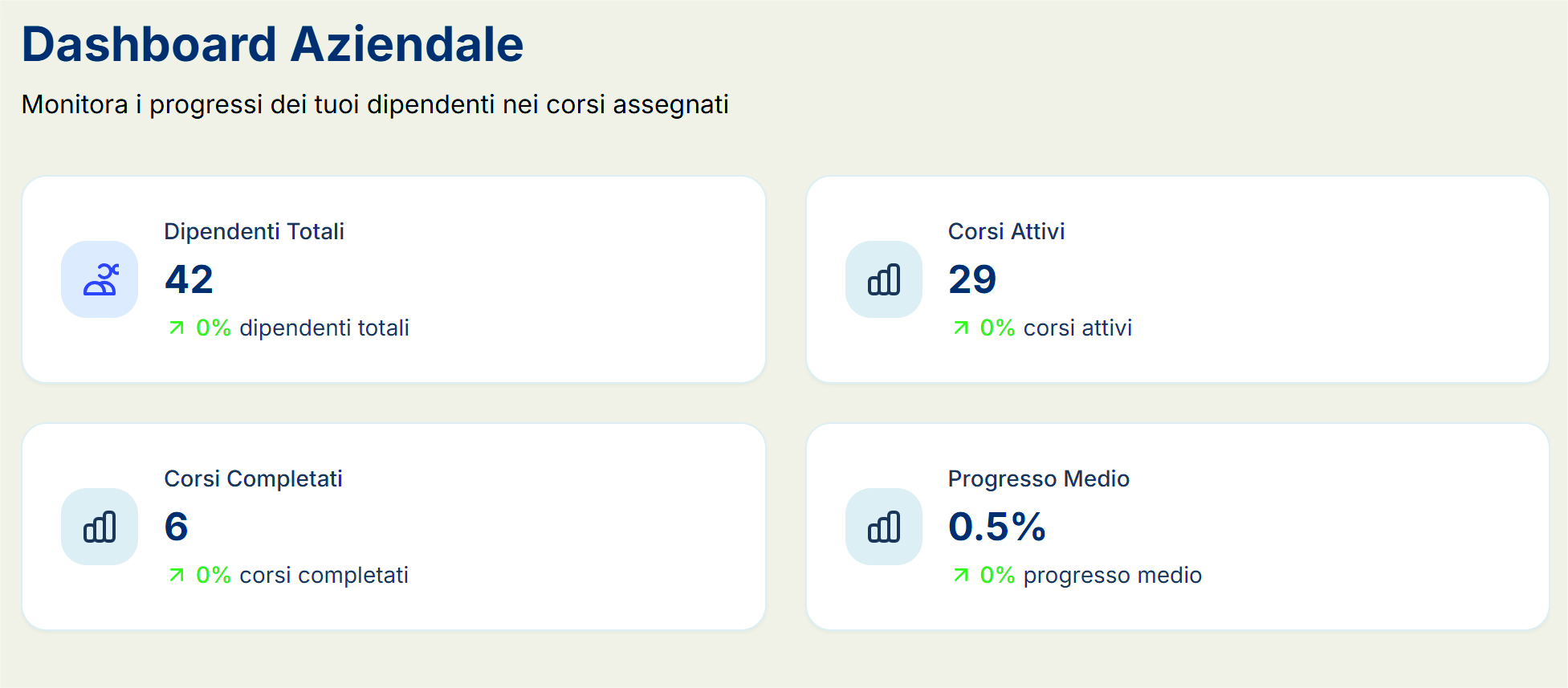Click the Dipendenti Totali label

click(254, 231)
